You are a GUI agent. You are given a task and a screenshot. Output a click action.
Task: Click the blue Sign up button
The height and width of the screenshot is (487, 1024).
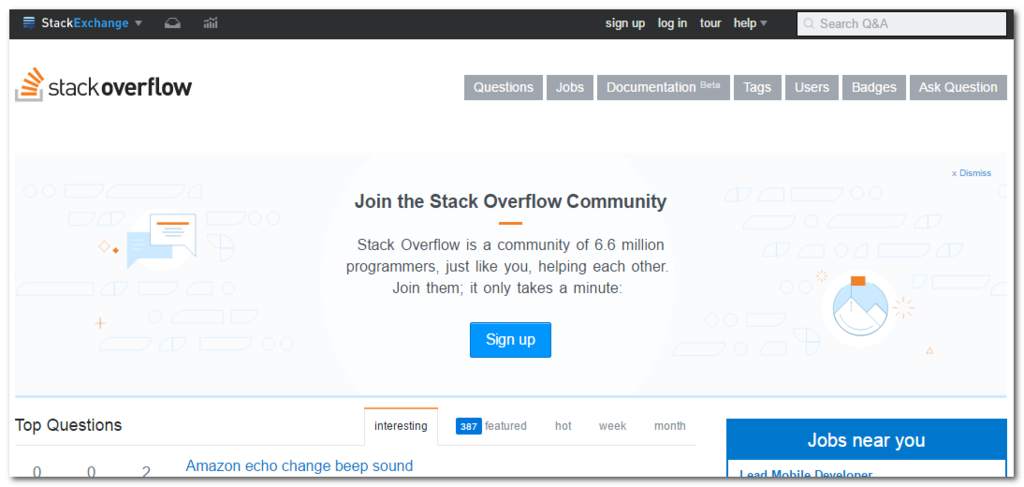pyautogui.click(x=510, y=339)
